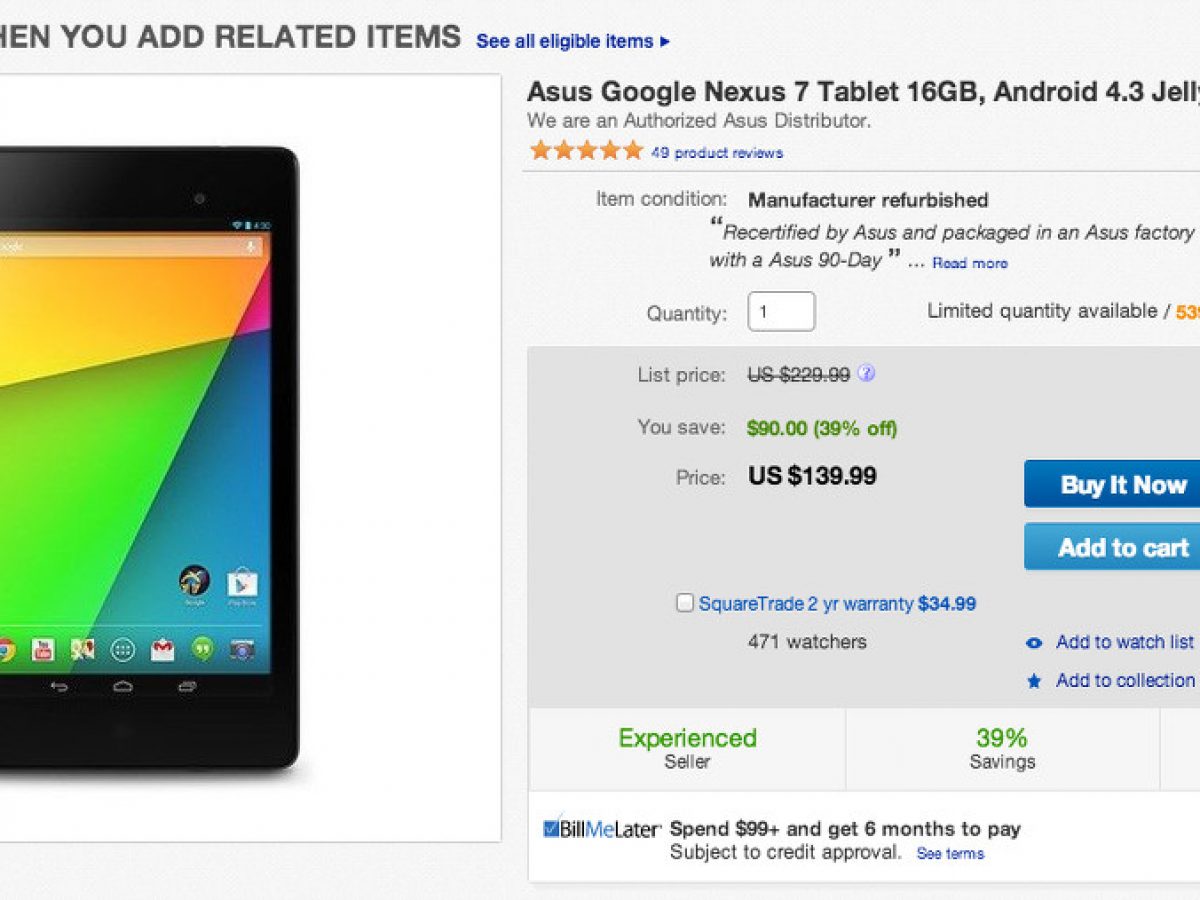Click the five-star rating icons
Viewport: 1200px width, 900px height.
point(586,152)
